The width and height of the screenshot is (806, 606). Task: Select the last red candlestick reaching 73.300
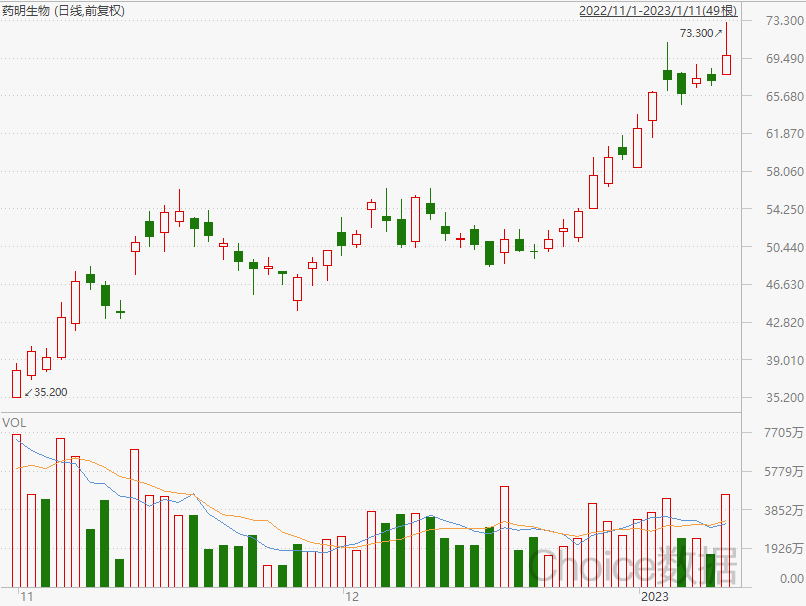pyautogui.click(x=726, y=49)
